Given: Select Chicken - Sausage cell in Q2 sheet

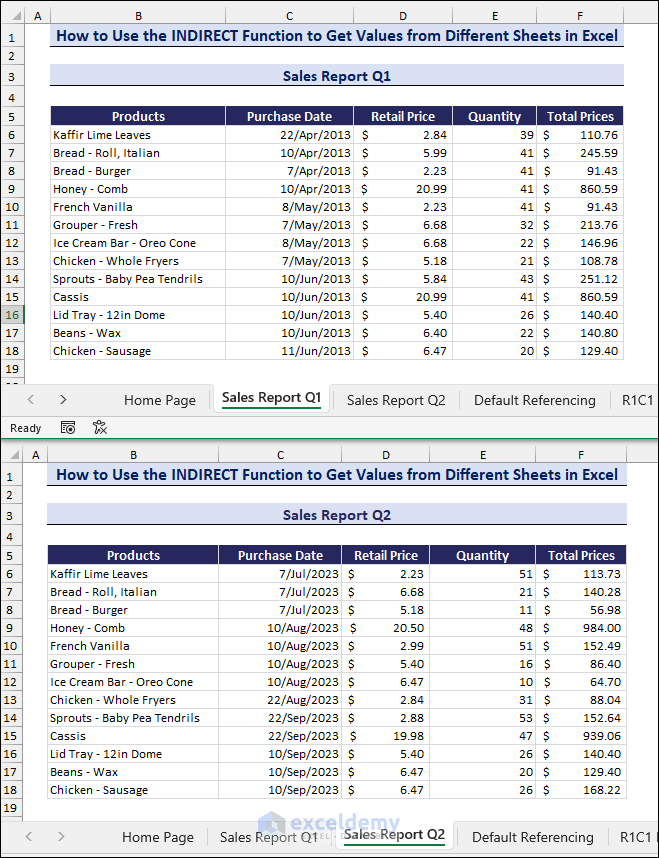Looking at the screenshot, I should click(133, 790).
